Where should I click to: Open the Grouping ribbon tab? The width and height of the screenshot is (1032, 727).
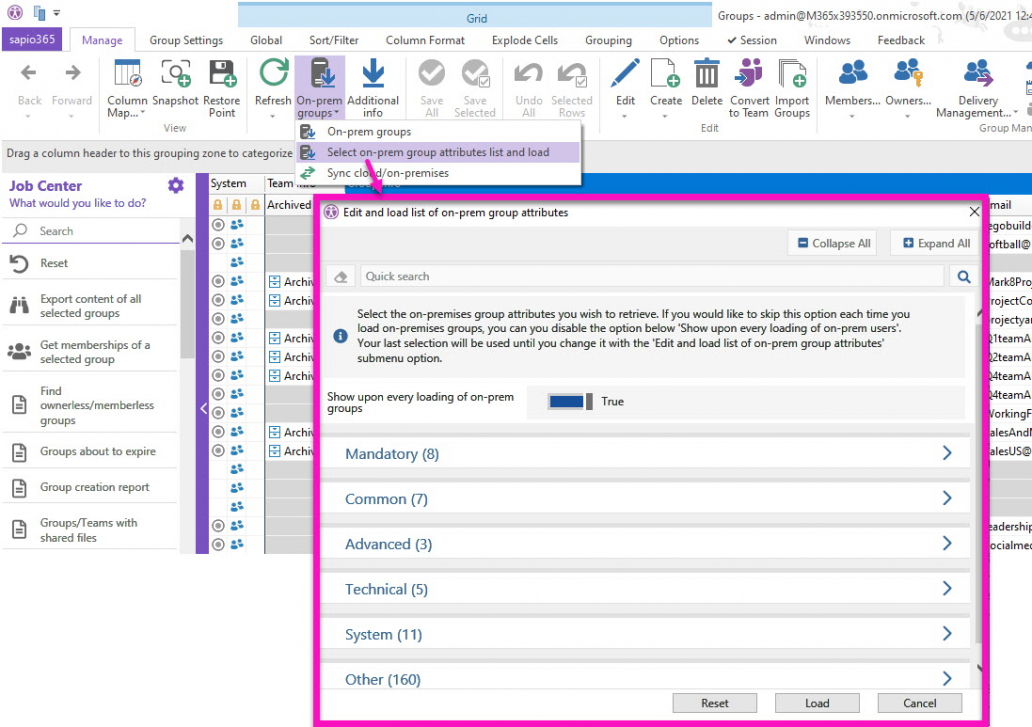point(608,40)
